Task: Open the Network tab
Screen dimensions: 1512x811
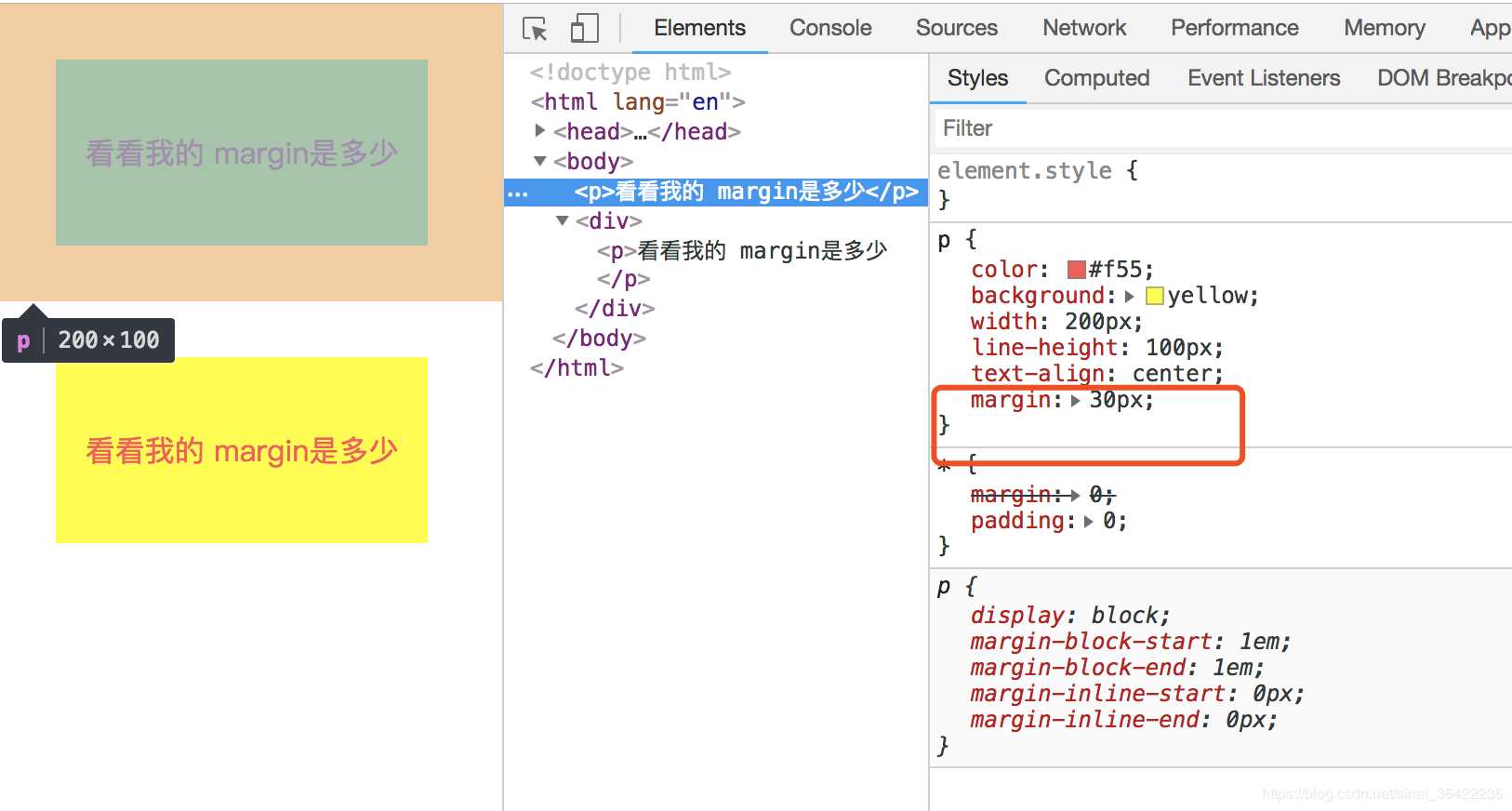Action: click(x=1084, y=28)
